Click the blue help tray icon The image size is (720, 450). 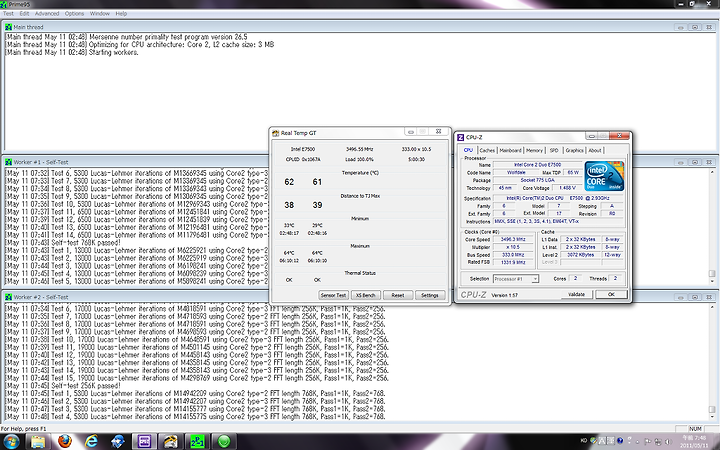click(620, 441)
